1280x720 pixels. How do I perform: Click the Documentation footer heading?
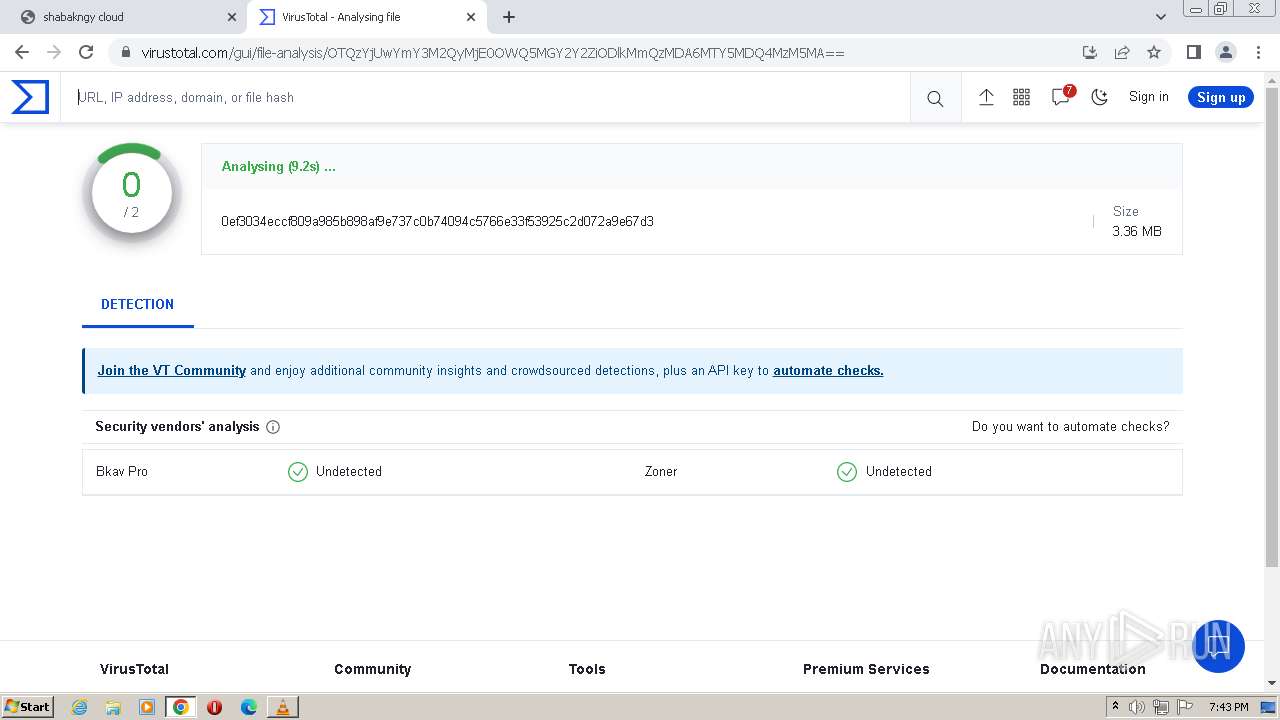pos(1093,669)
